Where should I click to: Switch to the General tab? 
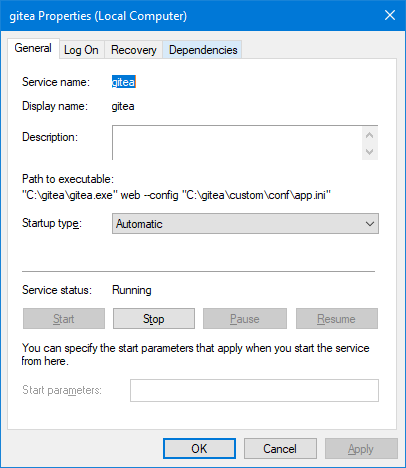[x=33, y=48]
